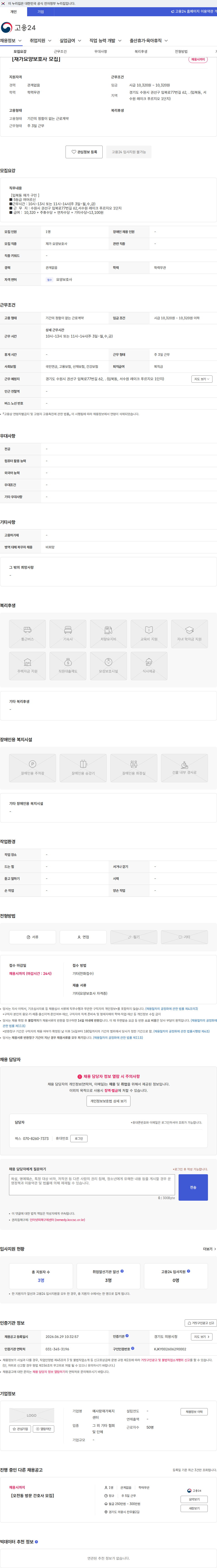Go to the 복리후생 section tab
Image resolution: width=217 pixels, height=1568 pixels.
[141, 52]
